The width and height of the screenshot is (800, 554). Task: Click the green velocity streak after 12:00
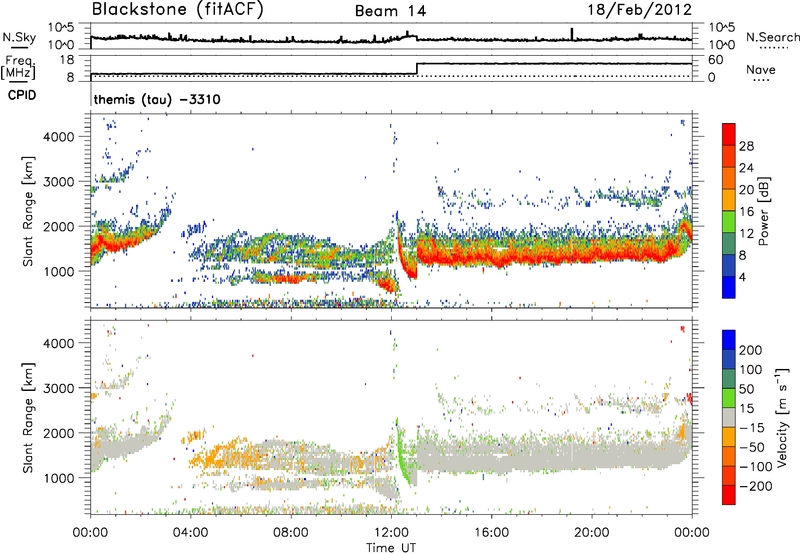[402, 451]
